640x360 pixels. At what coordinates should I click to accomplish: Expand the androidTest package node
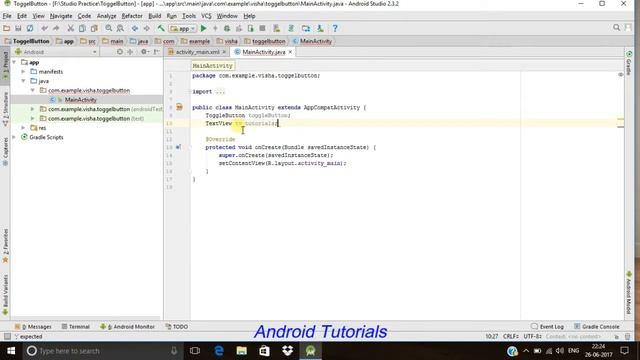point(33,109)
